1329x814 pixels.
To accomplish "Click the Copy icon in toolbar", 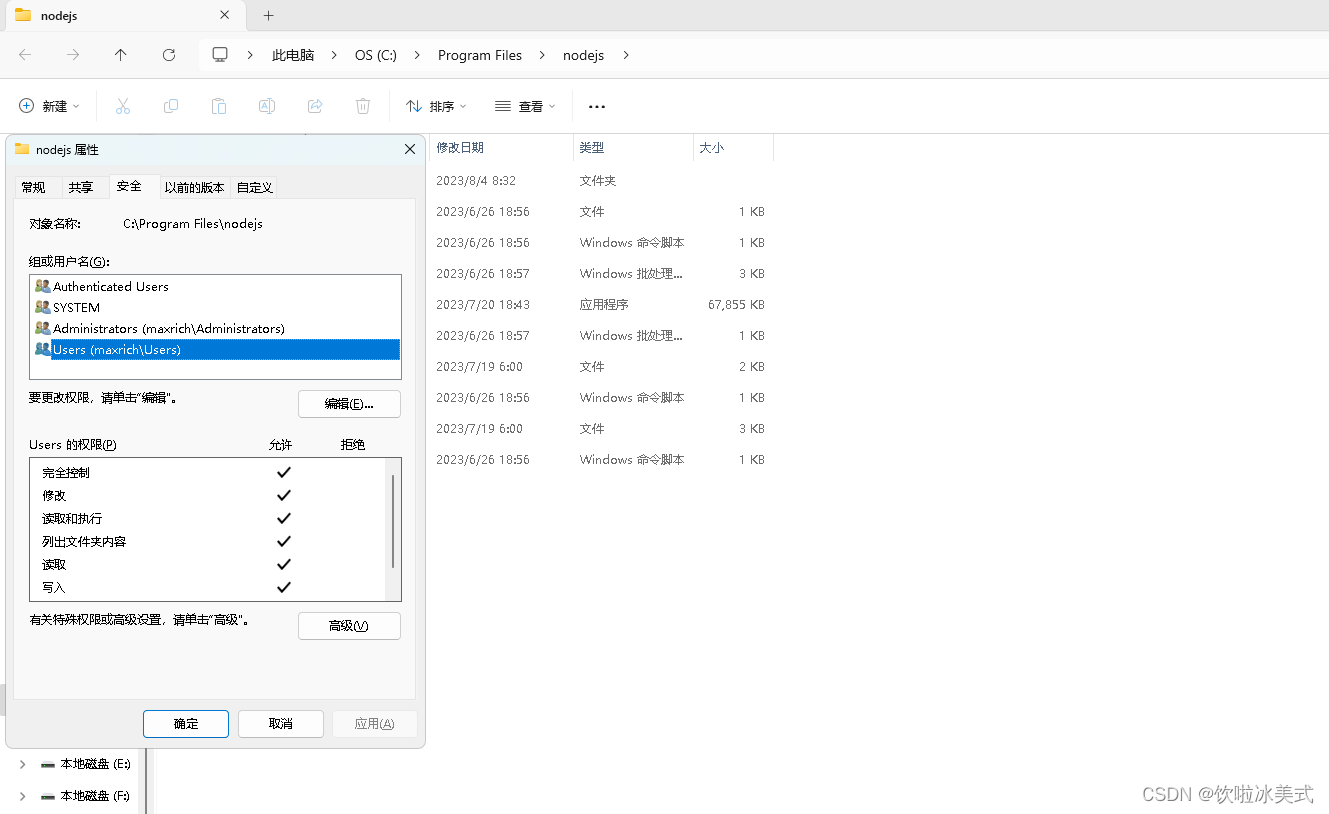I will tap(171, 106).
